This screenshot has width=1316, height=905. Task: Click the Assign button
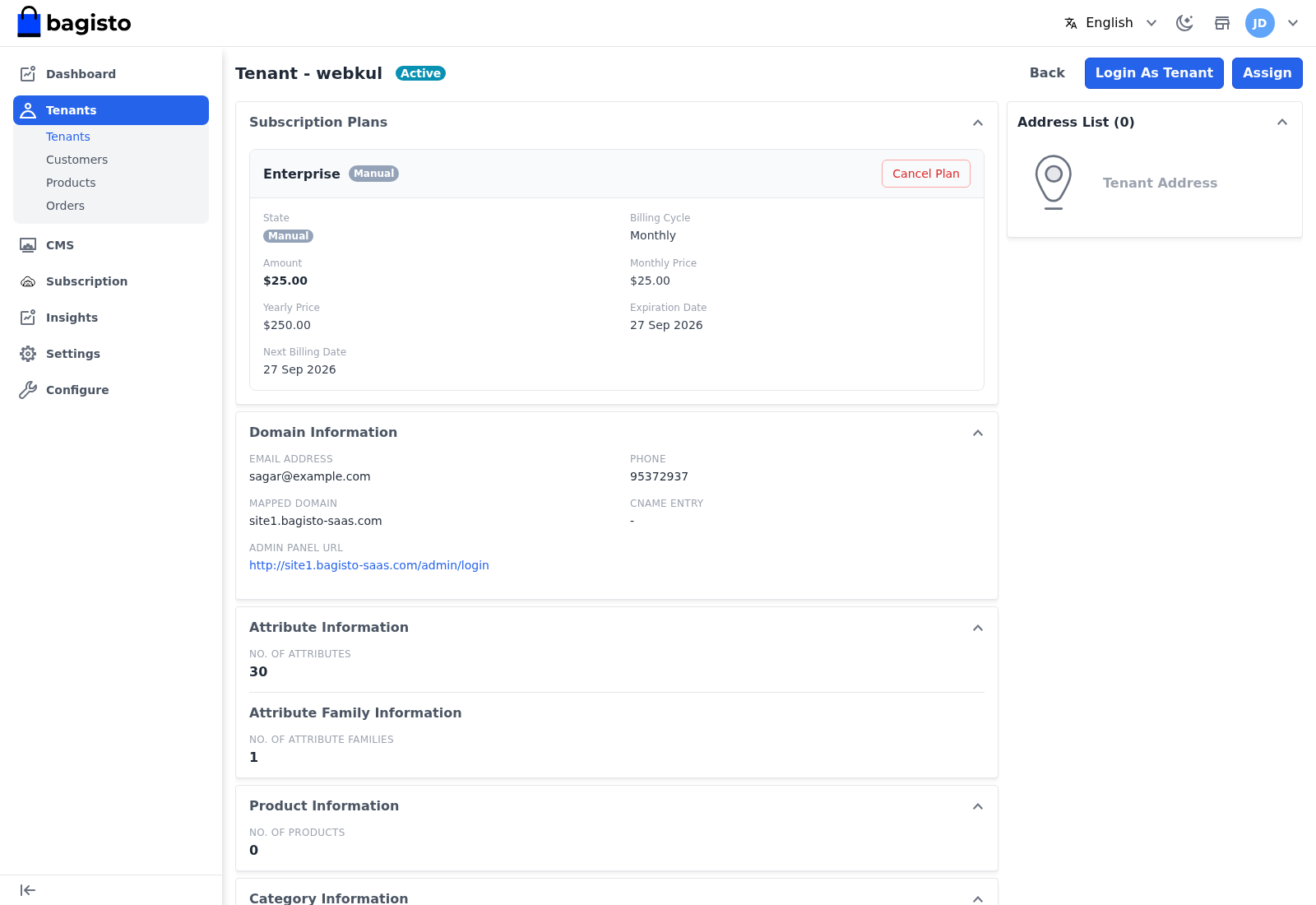(1267, 73)
